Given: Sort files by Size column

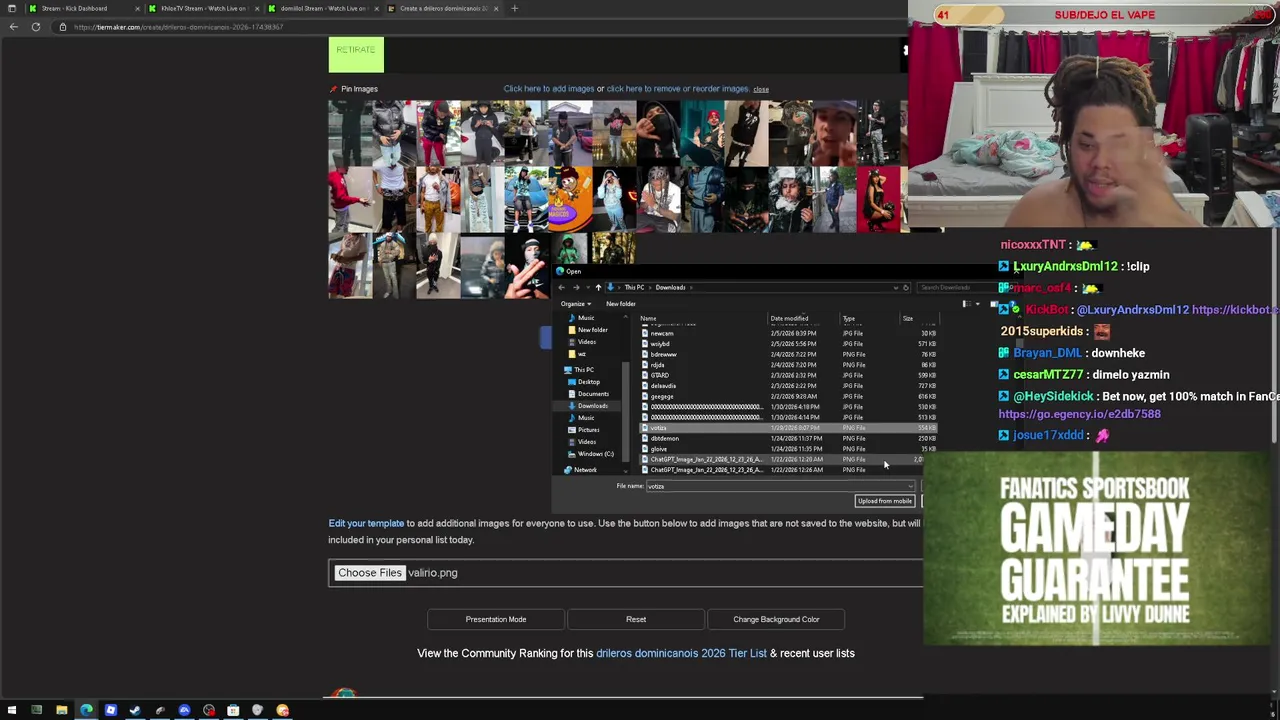Looking at the screenshot, I should click(907, 318).
